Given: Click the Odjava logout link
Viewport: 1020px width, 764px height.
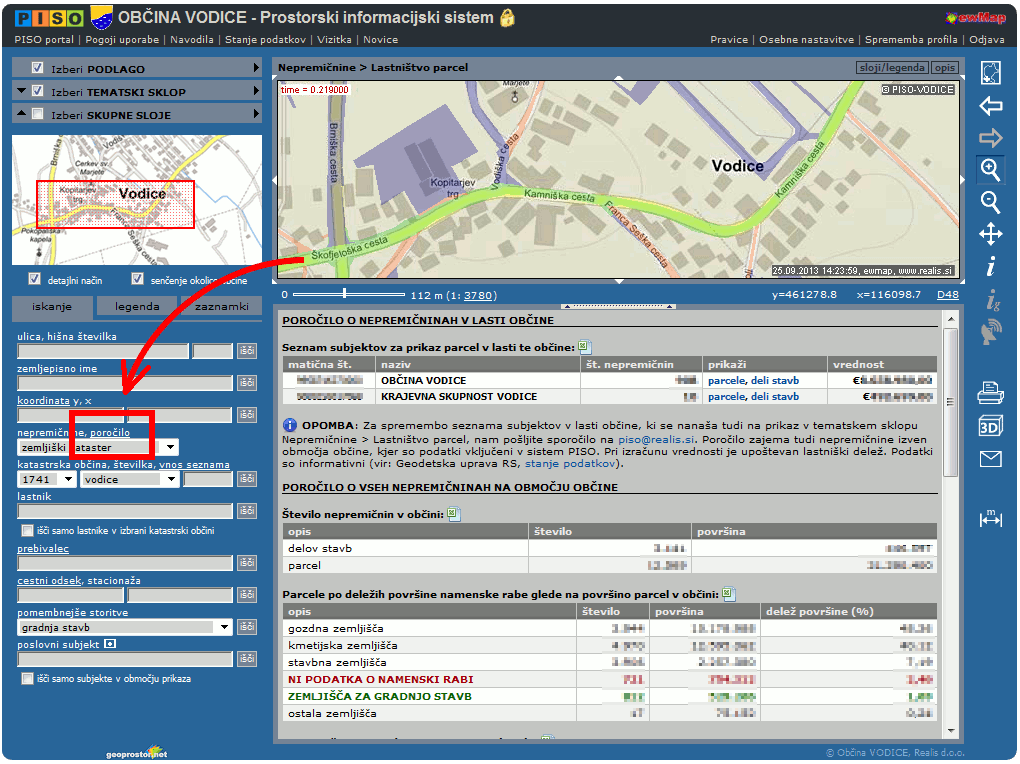Looking at the screenshot, I should click(x=986, y=40).
